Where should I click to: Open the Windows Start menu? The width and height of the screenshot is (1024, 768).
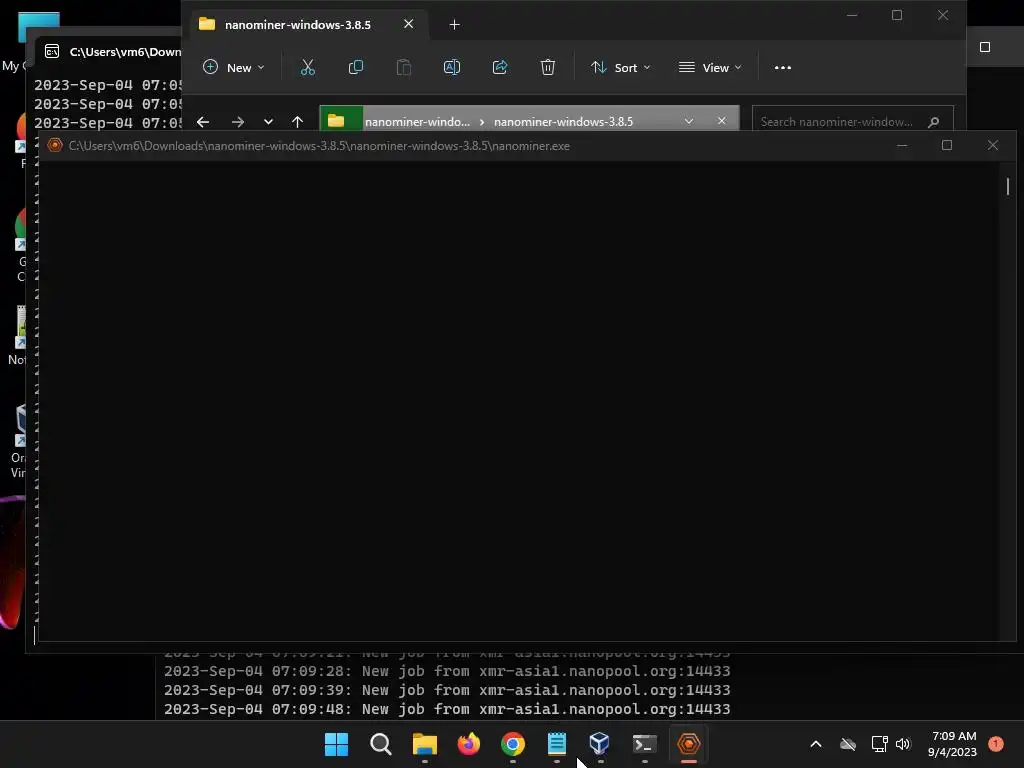pos(336,744)
